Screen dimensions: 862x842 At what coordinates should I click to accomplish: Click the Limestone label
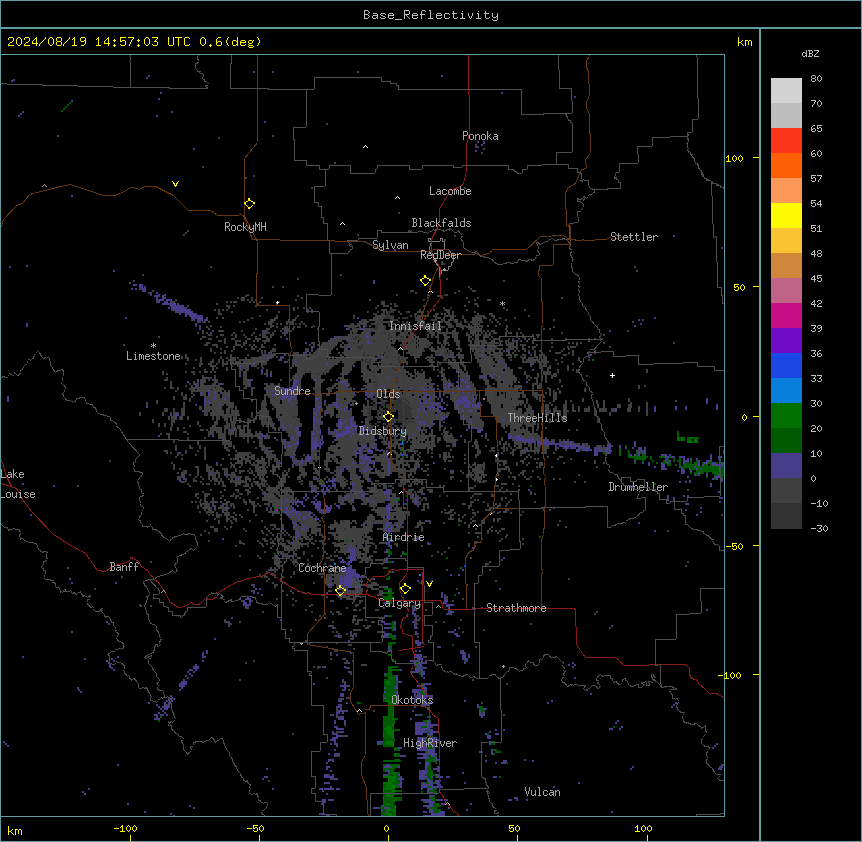point(153,356)
